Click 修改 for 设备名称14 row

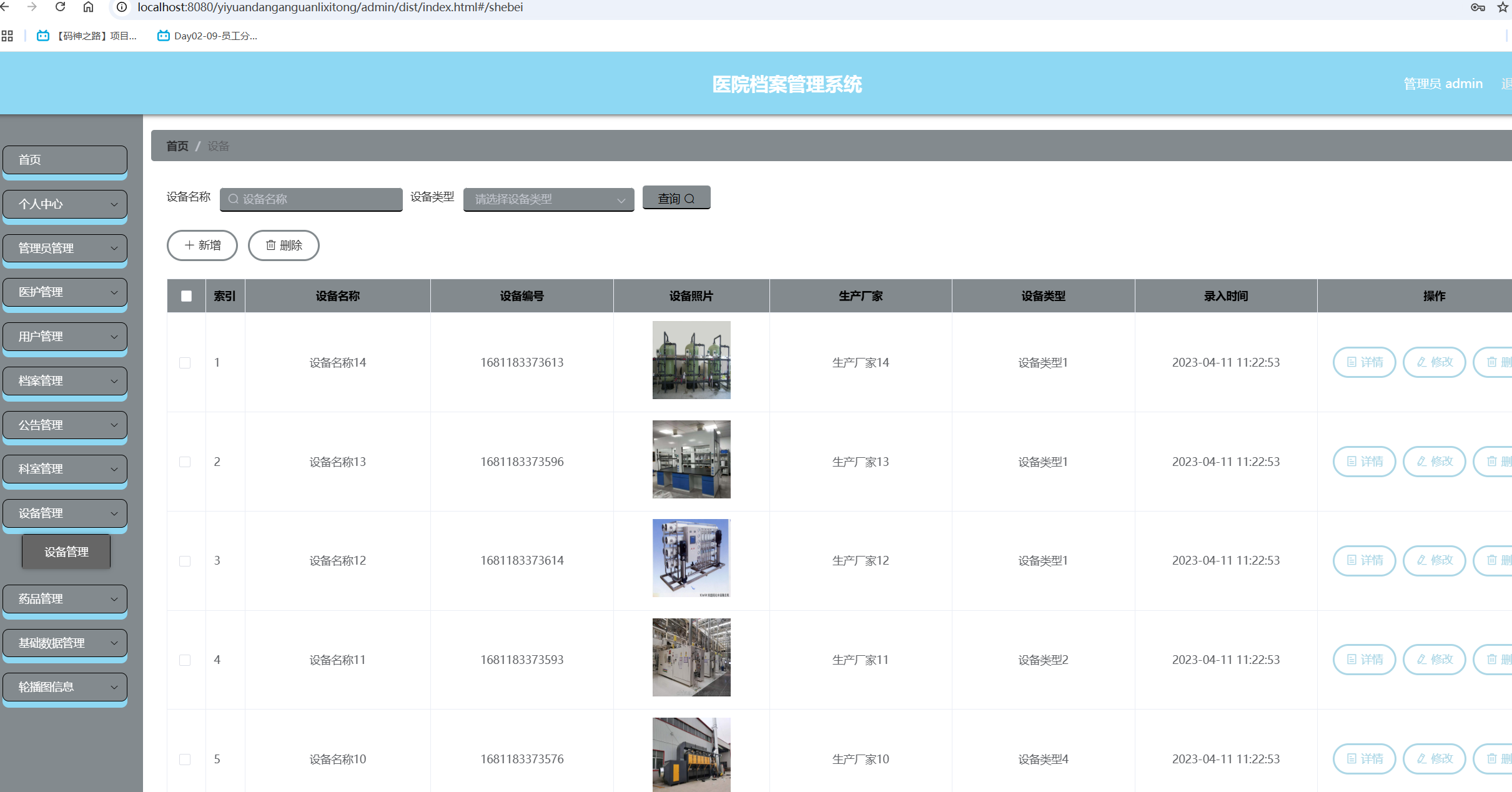point(1434,362)
